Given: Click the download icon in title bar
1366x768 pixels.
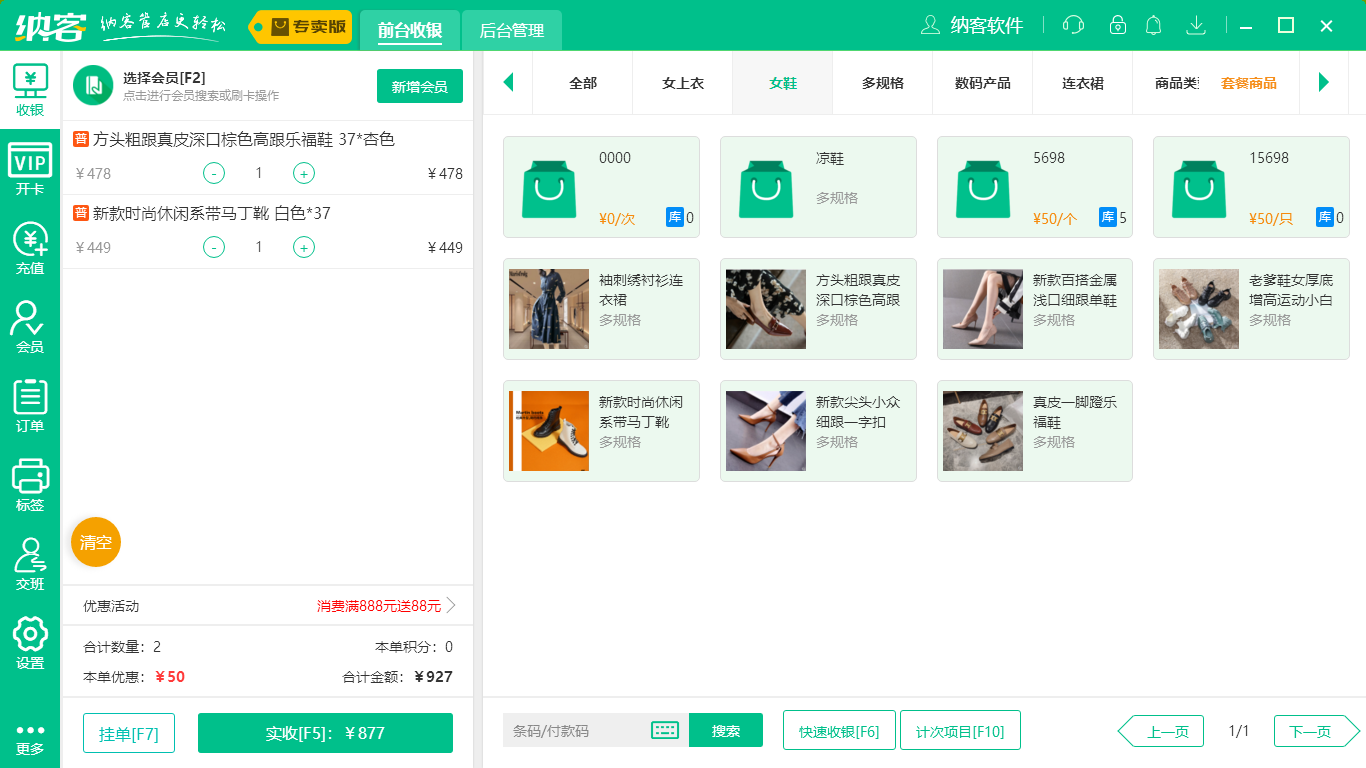Looking at the screenshot, I should [x=1196, y=25].
